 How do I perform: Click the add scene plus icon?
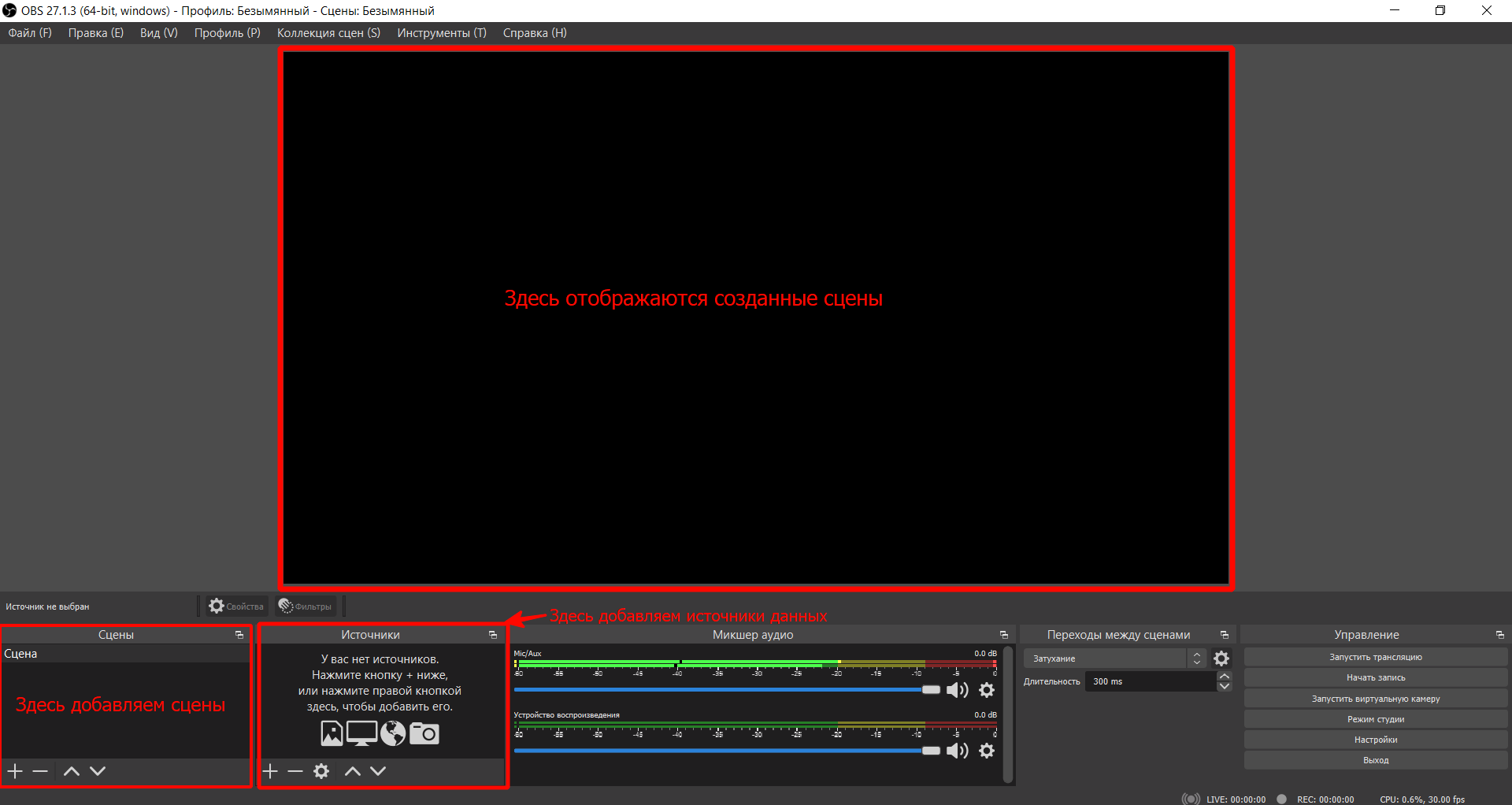[15, 771]
